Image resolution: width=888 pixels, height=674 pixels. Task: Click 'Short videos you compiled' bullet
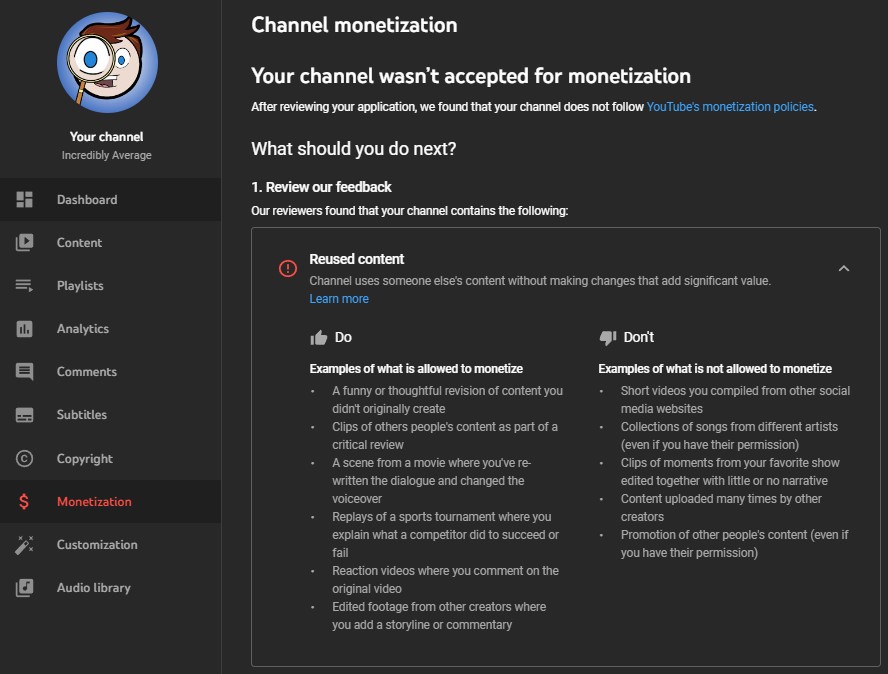coord(735,399)
